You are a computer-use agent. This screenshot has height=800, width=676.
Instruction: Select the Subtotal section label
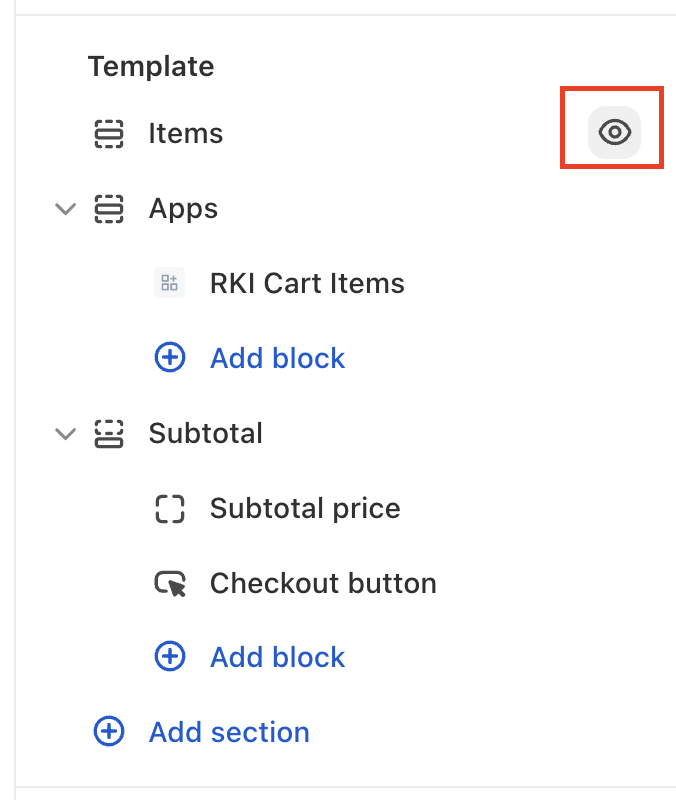point(205,434)
